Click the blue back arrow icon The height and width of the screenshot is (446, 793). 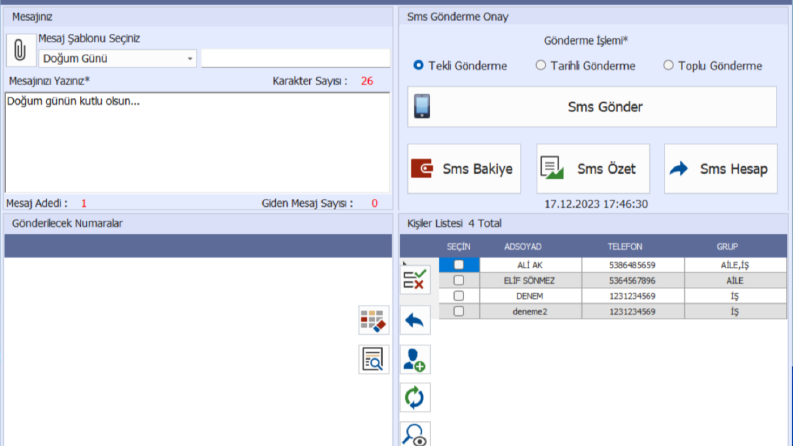[x=415, y=320]
